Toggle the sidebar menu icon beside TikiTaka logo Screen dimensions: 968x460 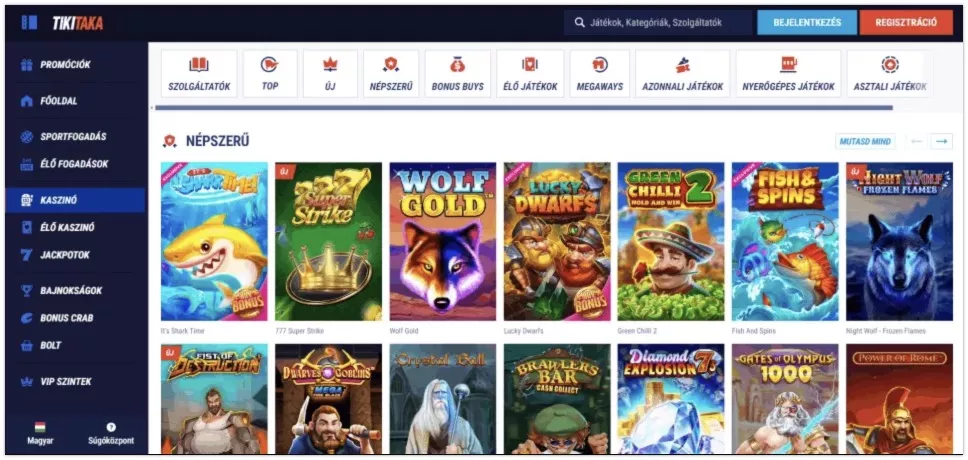[x=29, y=23]
